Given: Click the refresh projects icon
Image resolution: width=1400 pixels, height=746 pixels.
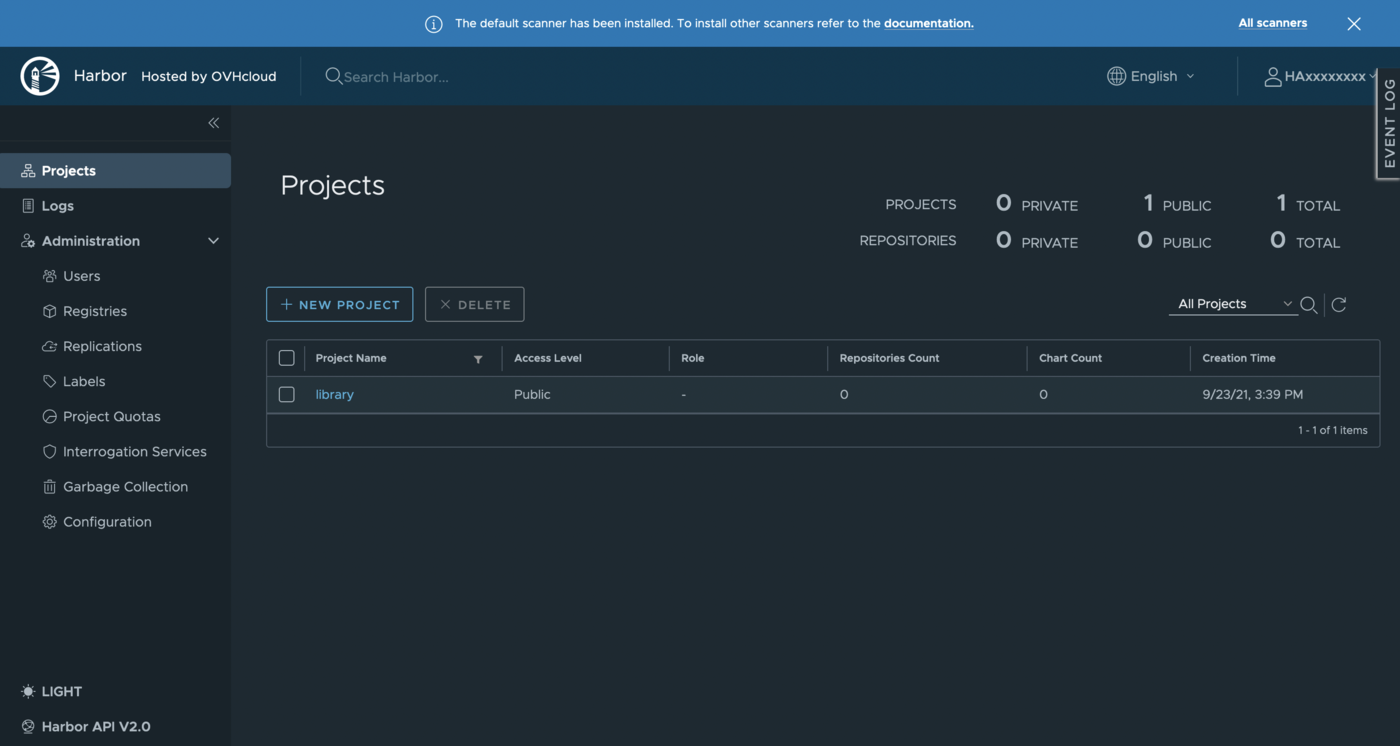Looking at the screenshot, I should click(1339, 304).
